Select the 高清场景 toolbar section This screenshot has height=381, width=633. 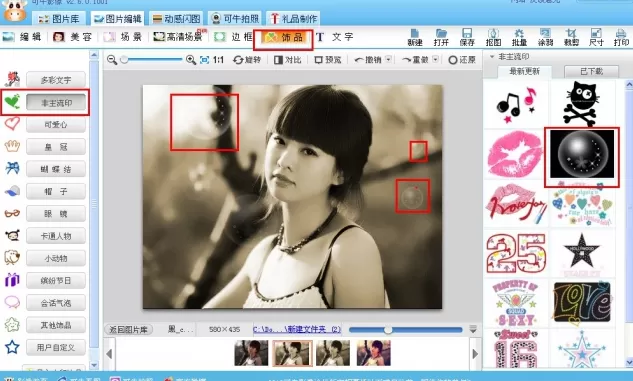coord(178,37)
